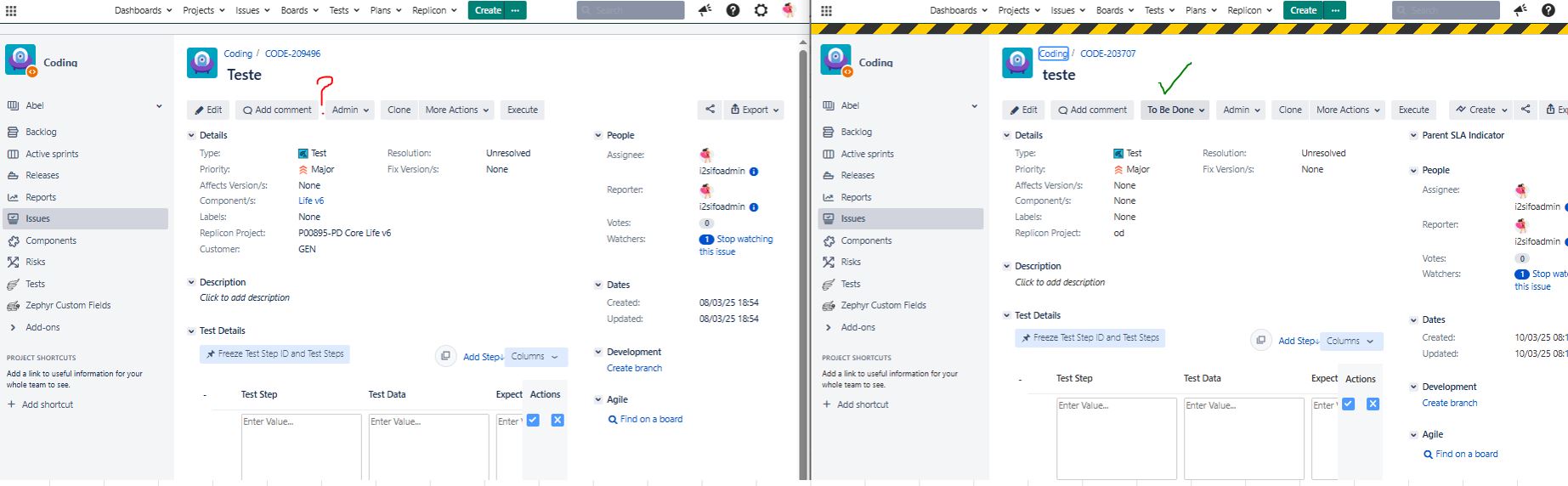Open app switcher grid in left window

pyautogui.click(x=11, y=10)
